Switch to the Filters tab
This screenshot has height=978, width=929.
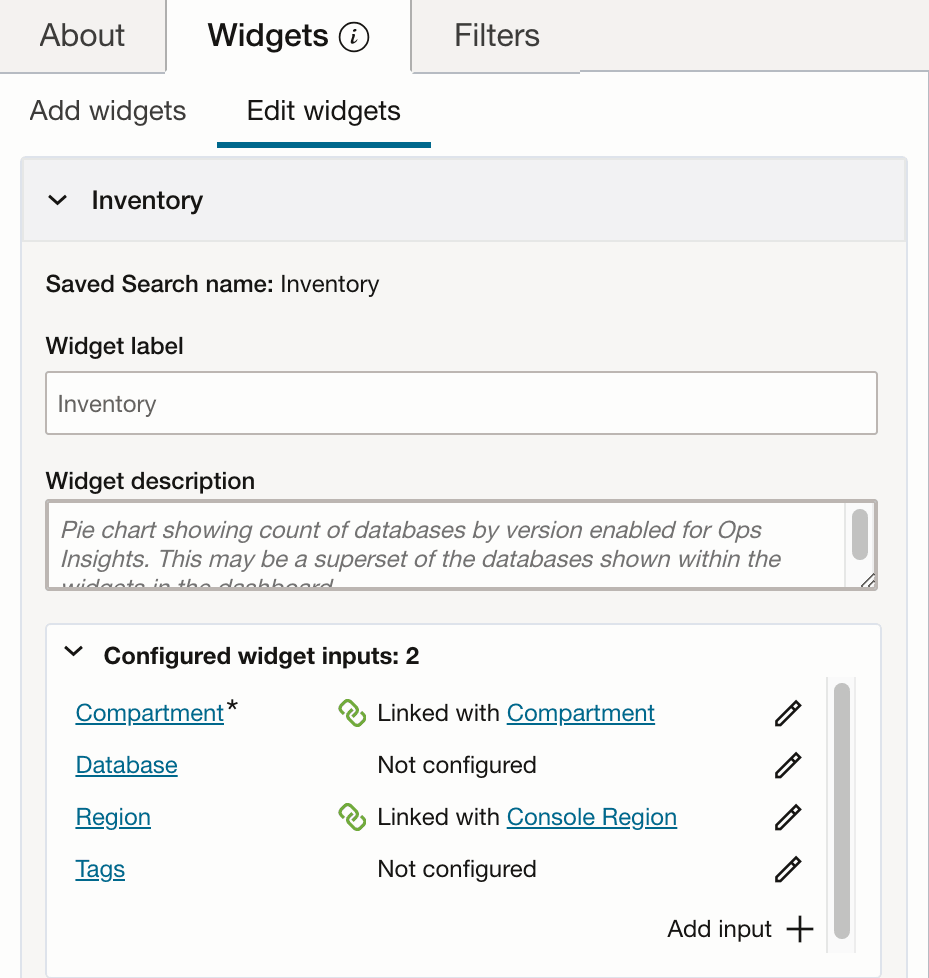[x=495, y=36]
